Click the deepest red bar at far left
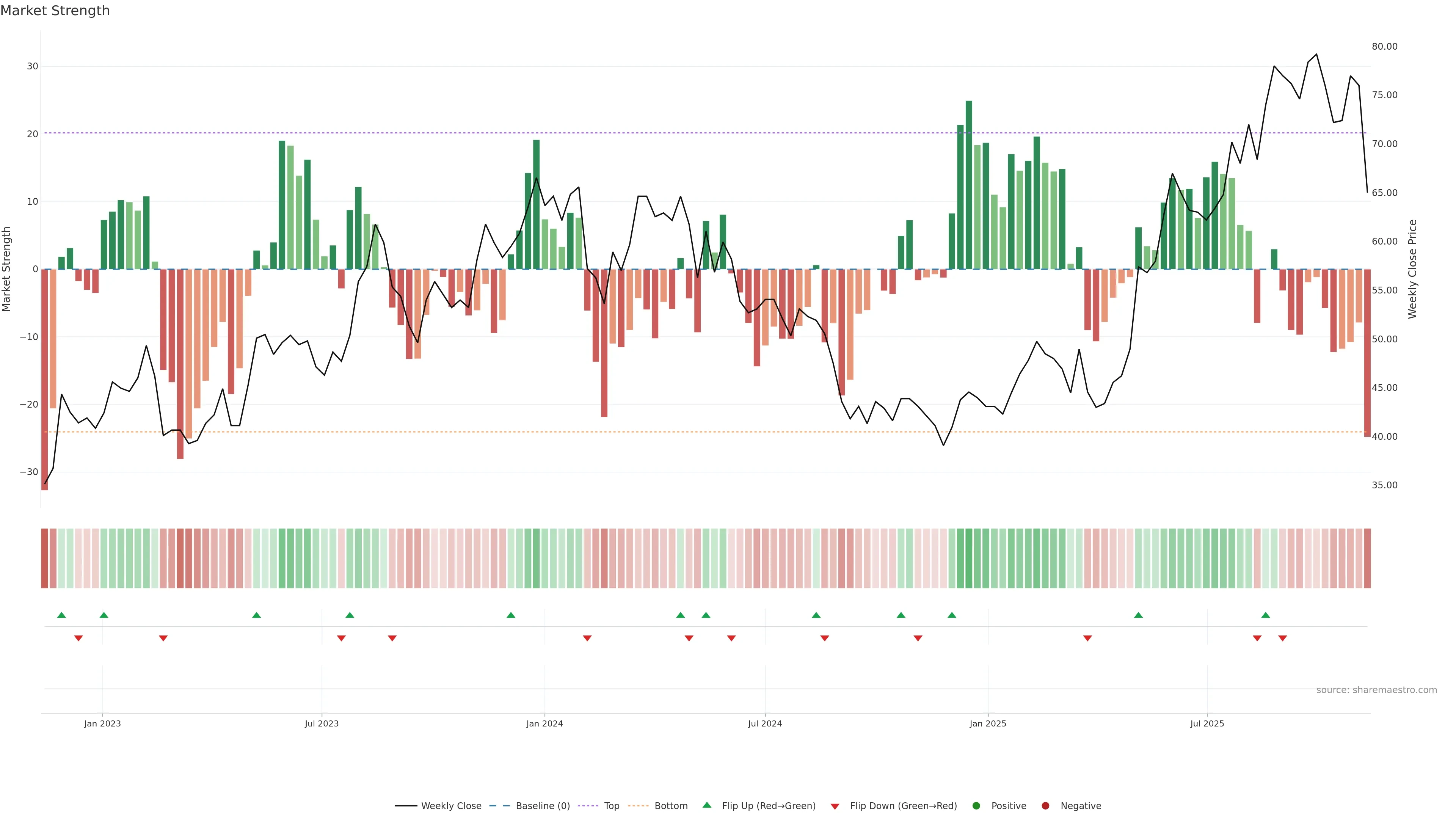1456x819 pixels. point(45,379)
